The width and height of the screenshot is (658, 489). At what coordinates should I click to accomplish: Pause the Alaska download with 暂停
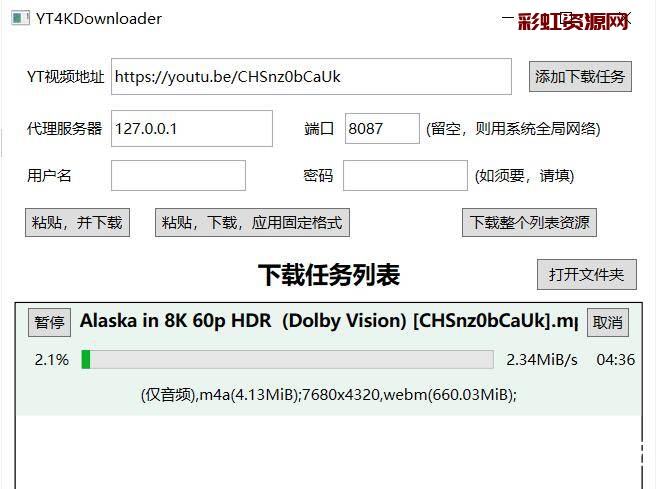[49, 322]
